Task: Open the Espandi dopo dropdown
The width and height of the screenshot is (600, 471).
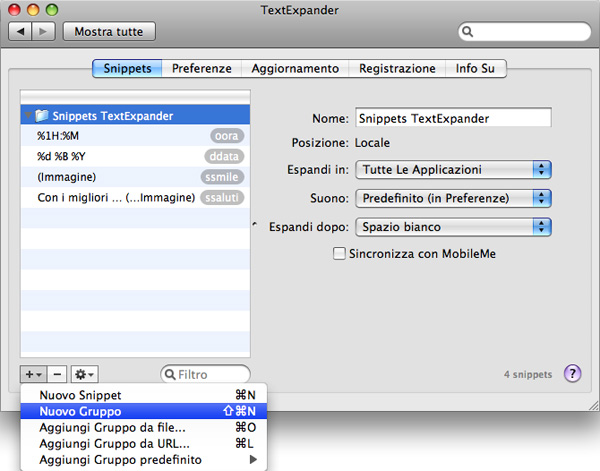Action: point(455,227)
